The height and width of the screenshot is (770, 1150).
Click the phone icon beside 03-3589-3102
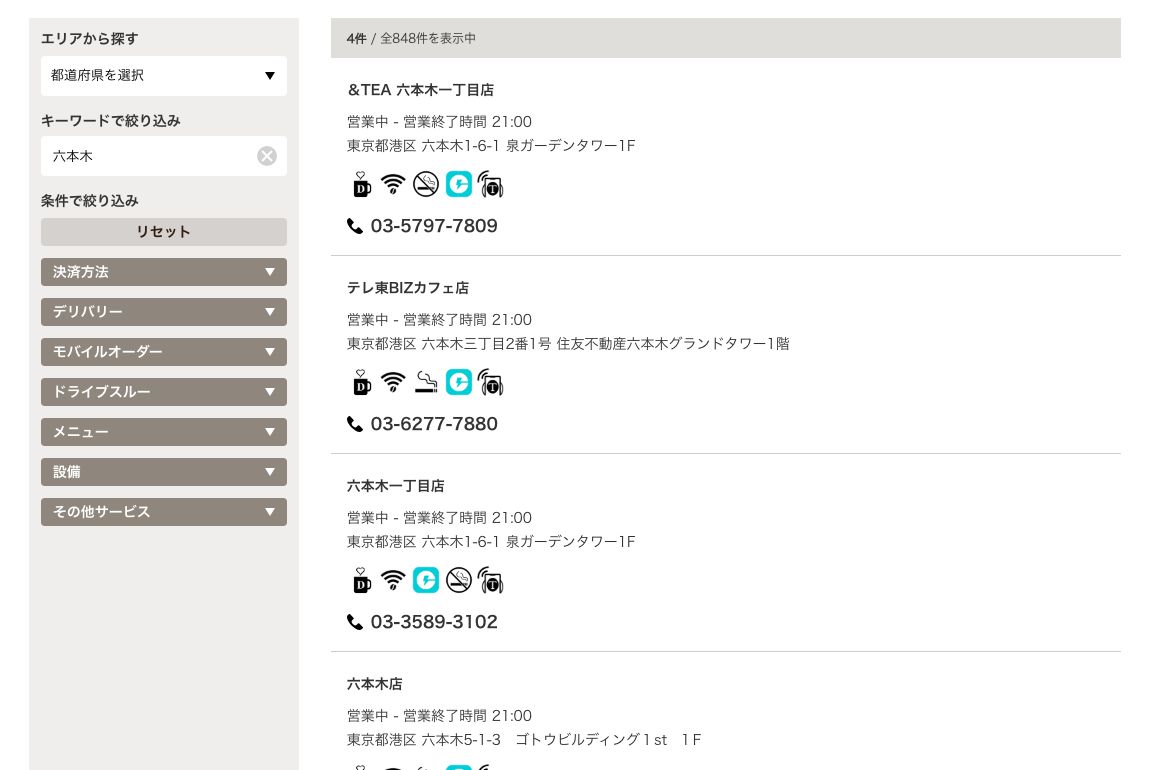click(x=355, y=622)
